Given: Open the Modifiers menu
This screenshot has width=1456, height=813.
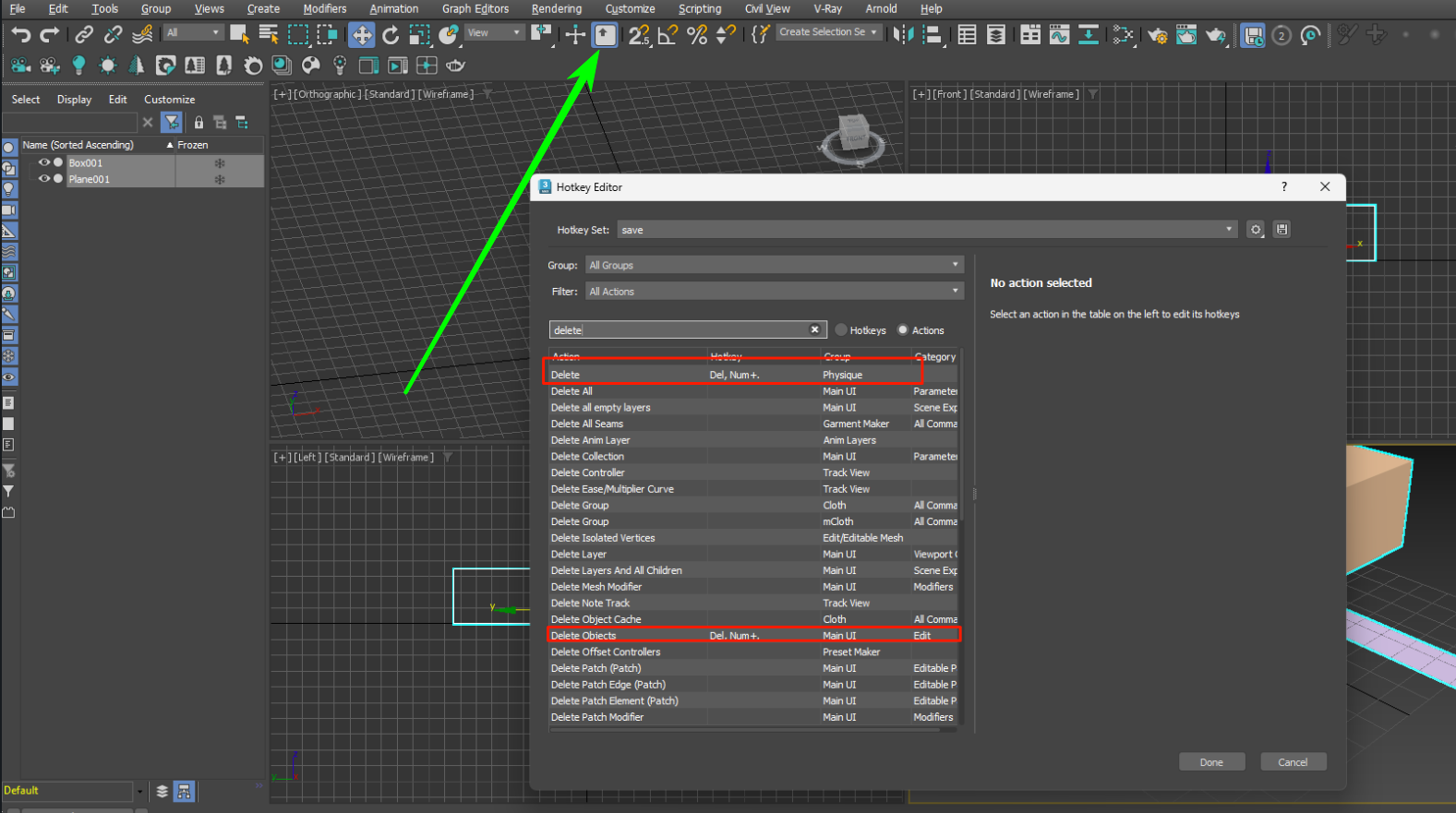Looking at the screenshot, I should point(325,8).
